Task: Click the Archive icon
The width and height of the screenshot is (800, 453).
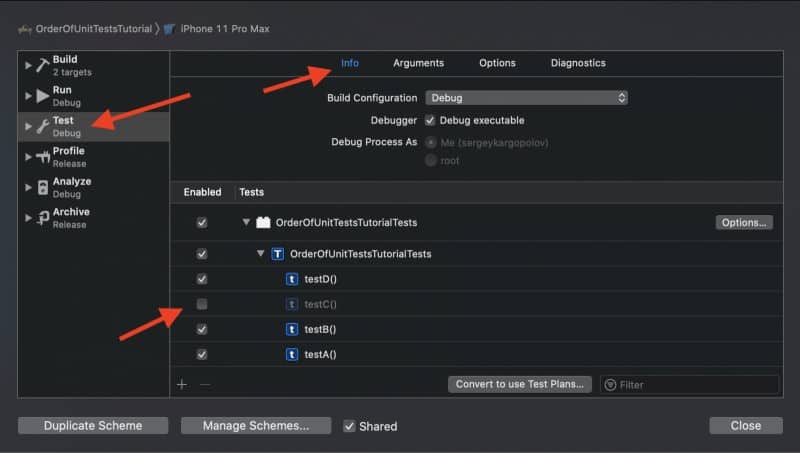Action: pyautogui.click(x=43, y=218)
